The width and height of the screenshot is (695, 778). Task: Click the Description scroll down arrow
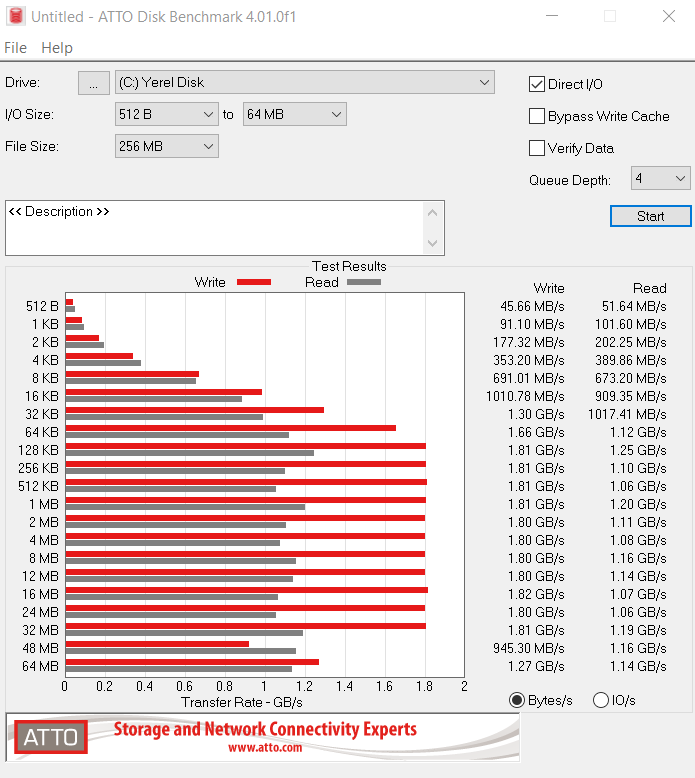tap(433, 243)
